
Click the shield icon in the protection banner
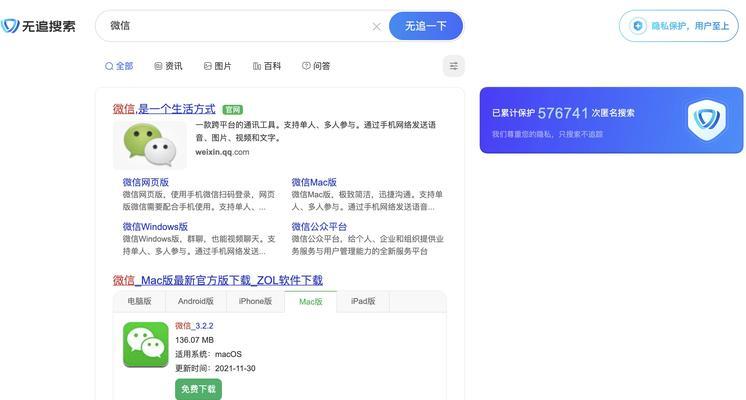tap(707, 120)
